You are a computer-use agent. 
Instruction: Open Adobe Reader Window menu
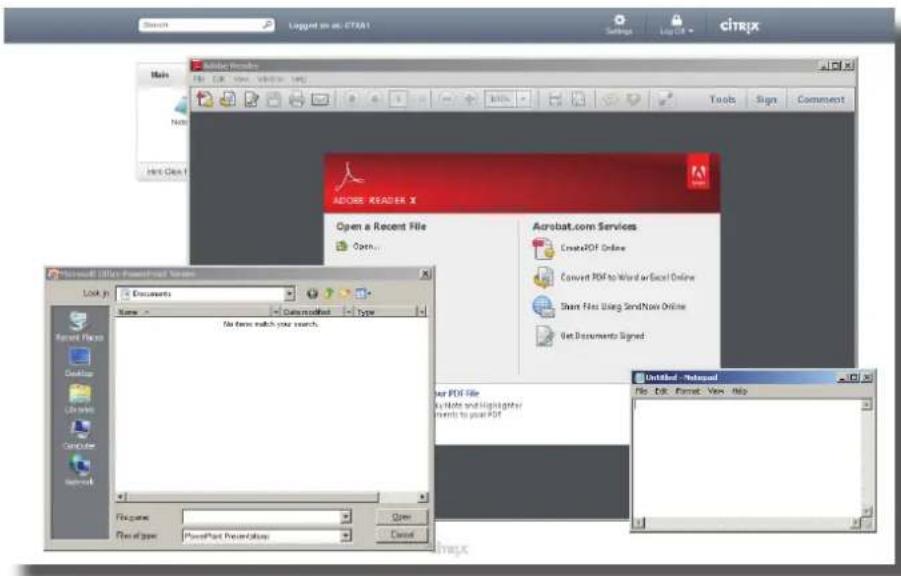[x=270, y=79]
